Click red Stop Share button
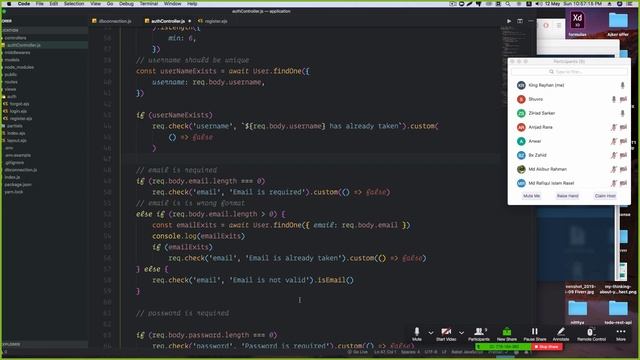Image resolution: width=640 pixels, height=360 pixels. [x=547, y=347]
